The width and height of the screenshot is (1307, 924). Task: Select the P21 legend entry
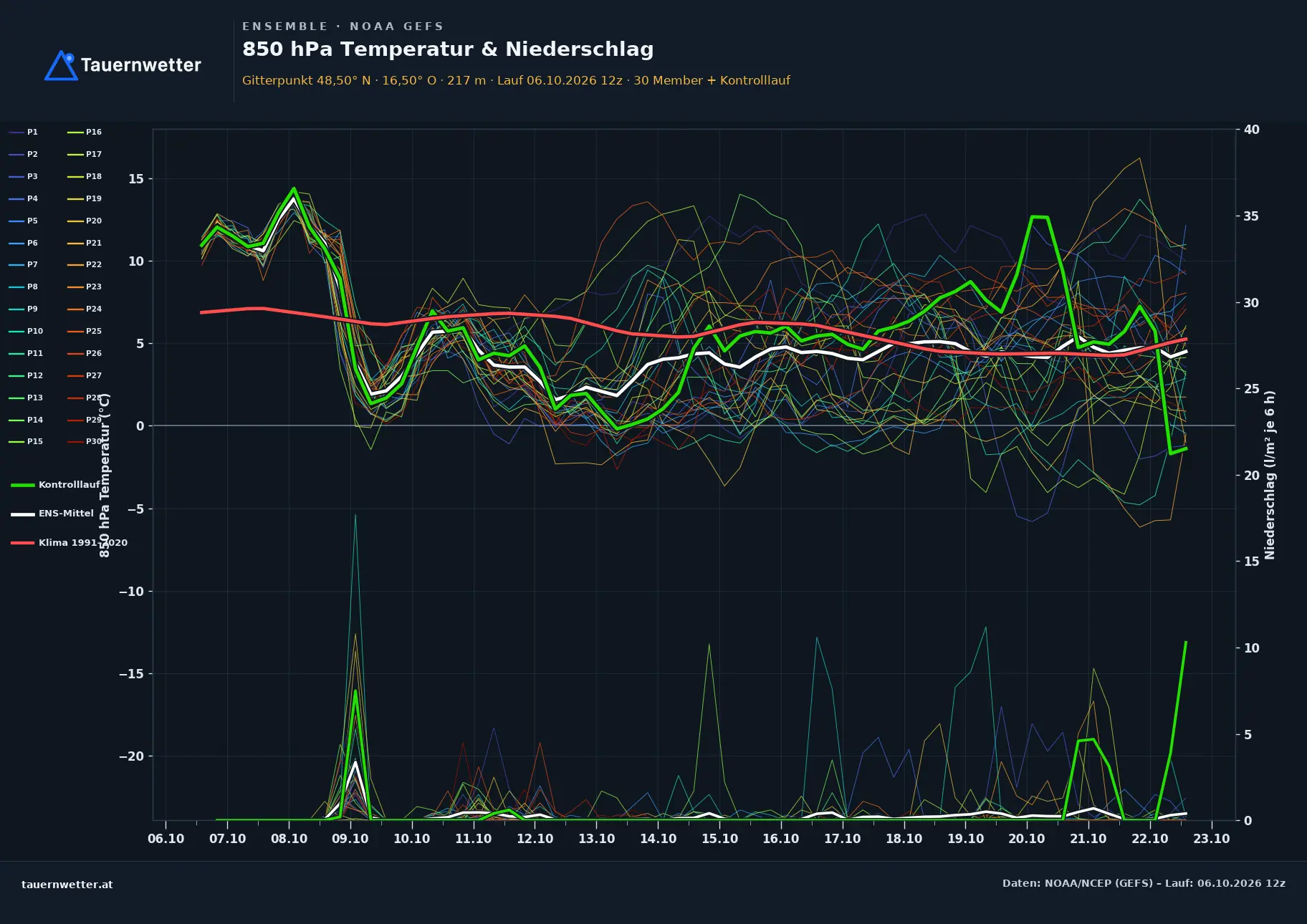coord(85,244)
